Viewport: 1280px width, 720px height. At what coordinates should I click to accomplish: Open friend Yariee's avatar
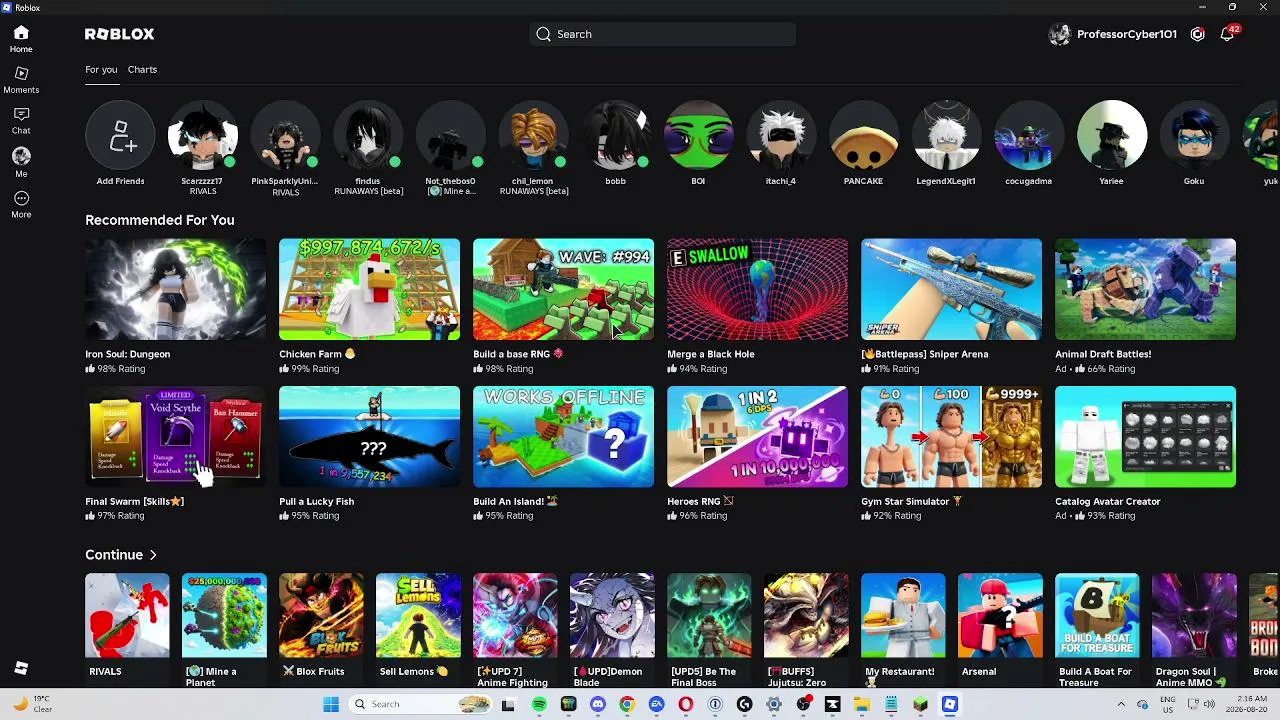coord(1111,136)
